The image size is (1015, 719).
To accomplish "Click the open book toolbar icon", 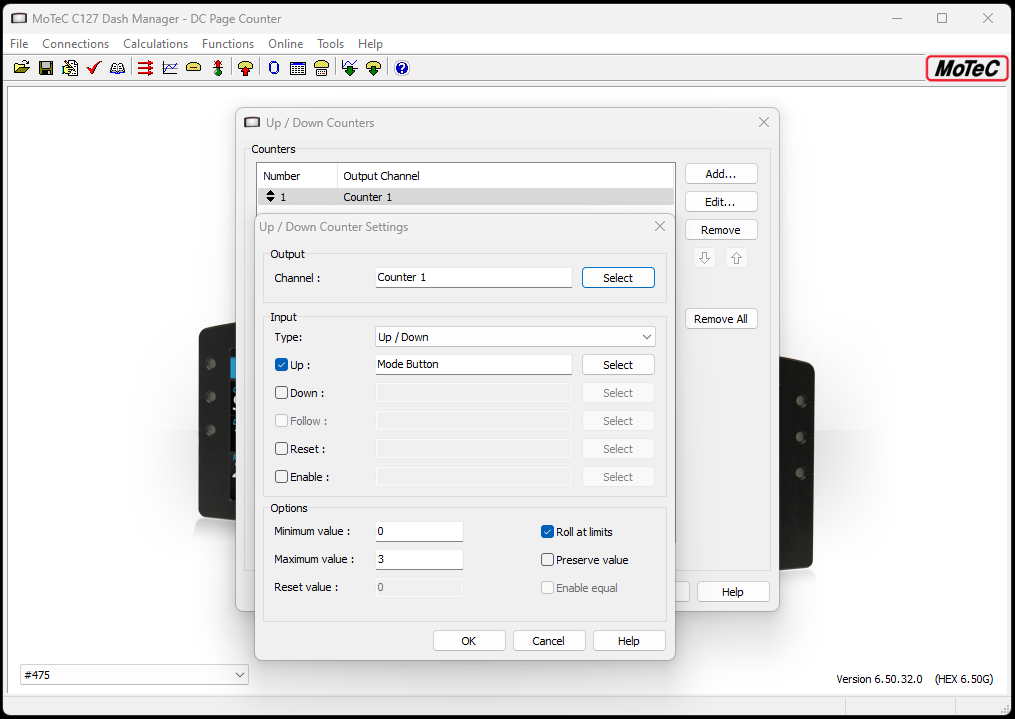I will (x=118, y=68).
